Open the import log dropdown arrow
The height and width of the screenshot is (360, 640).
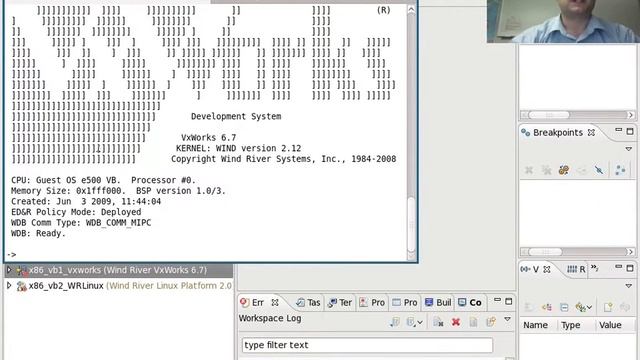[x=420, y=322]
